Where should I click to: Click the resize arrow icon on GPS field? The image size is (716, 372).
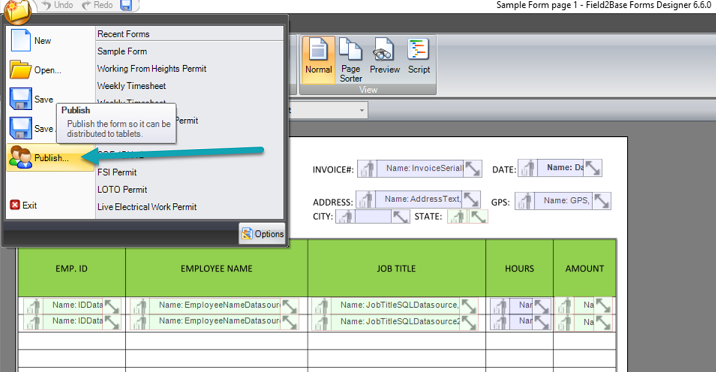coord(602,201)
